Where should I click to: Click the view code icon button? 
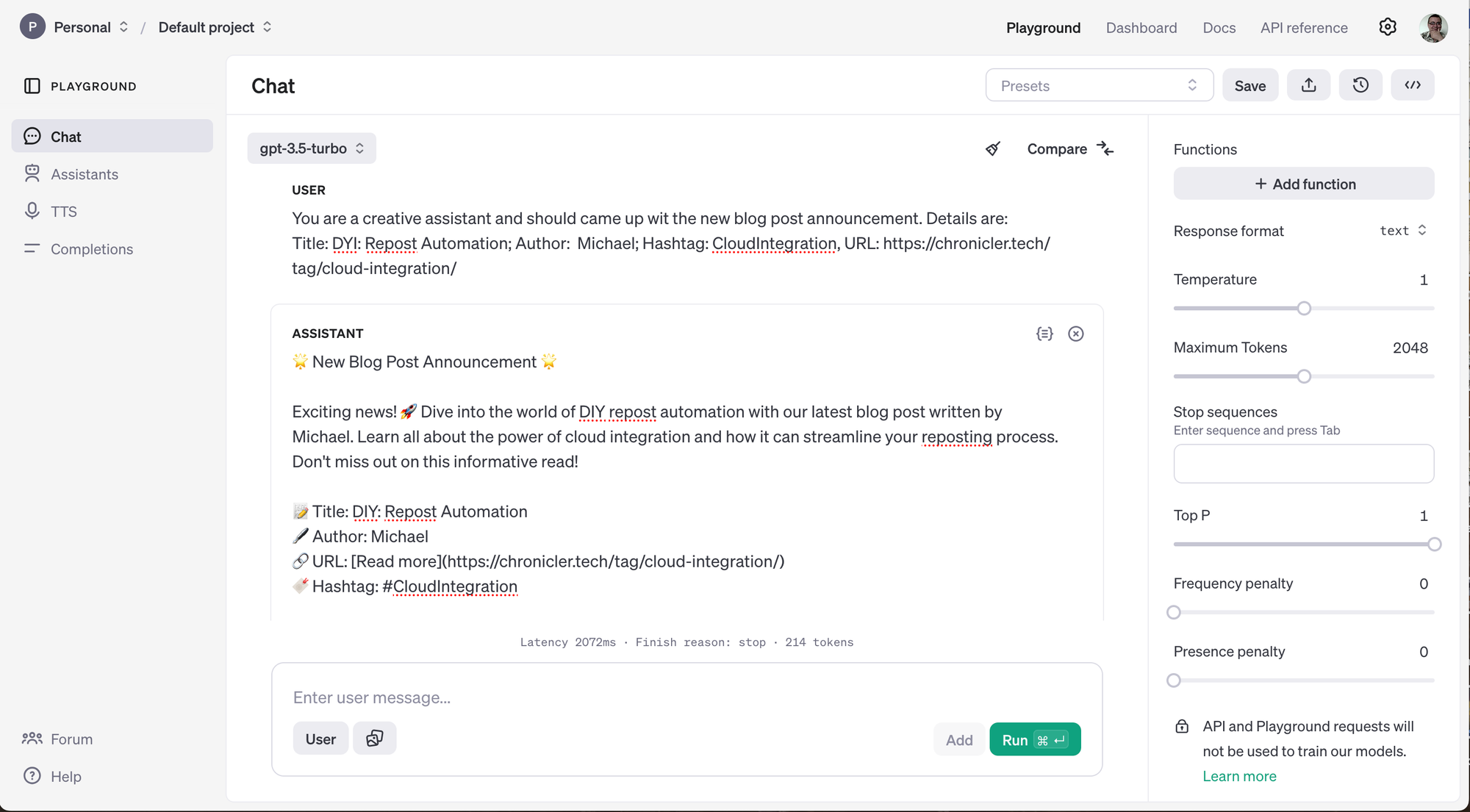click(1412, 85)
